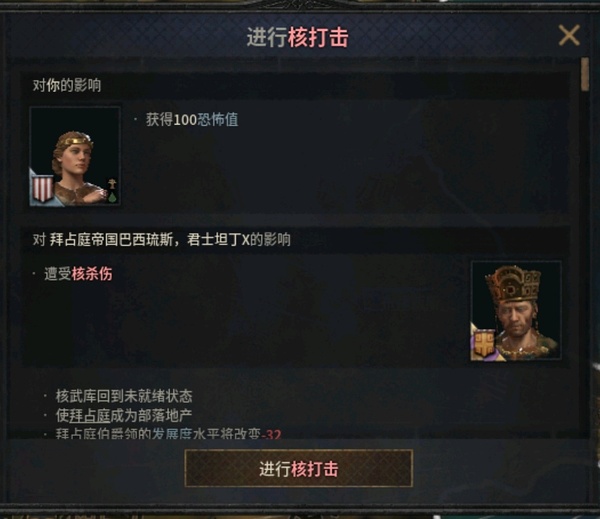Screen dimensions: 600x519
Task: Click the scrollbar thumb at the panel's right edge
Action: point(584,74)
